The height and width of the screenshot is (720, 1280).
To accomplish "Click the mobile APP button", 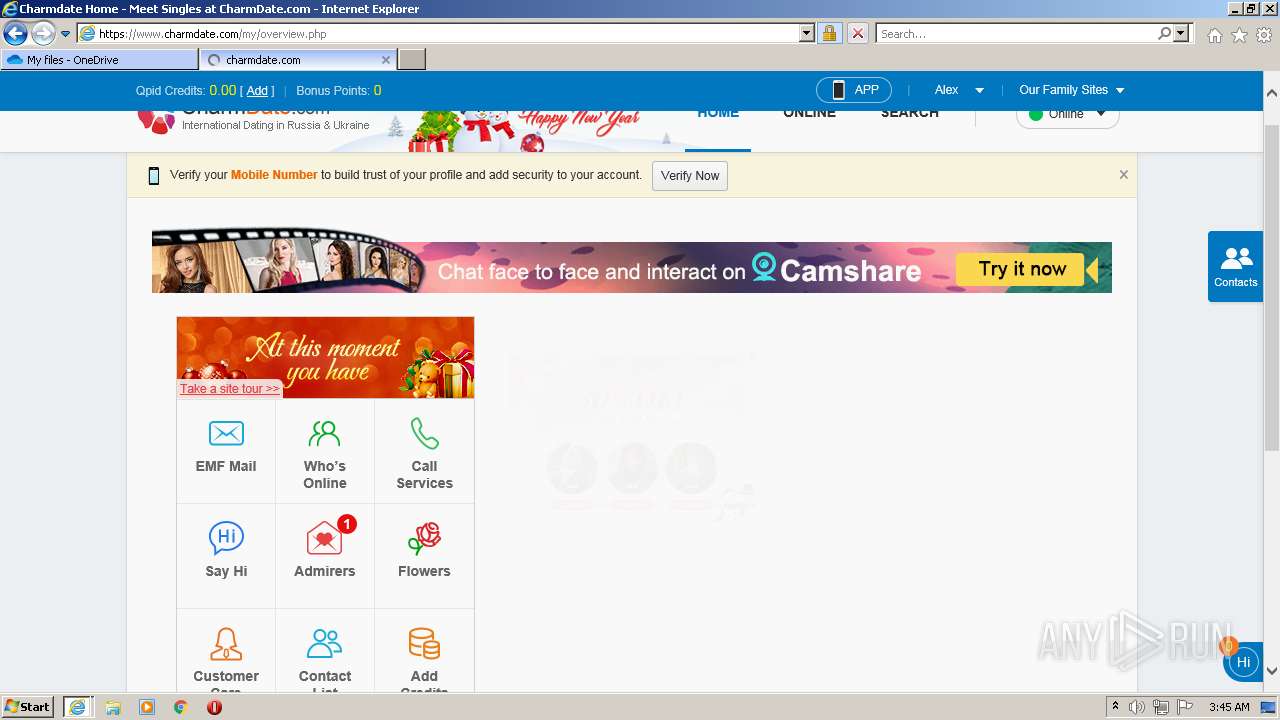I will click(854, 90).
